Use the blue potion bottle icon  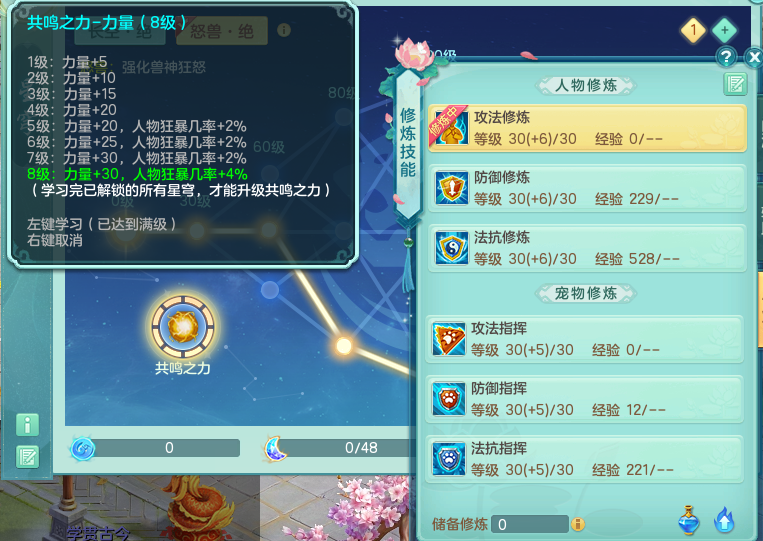coord(689,520)
